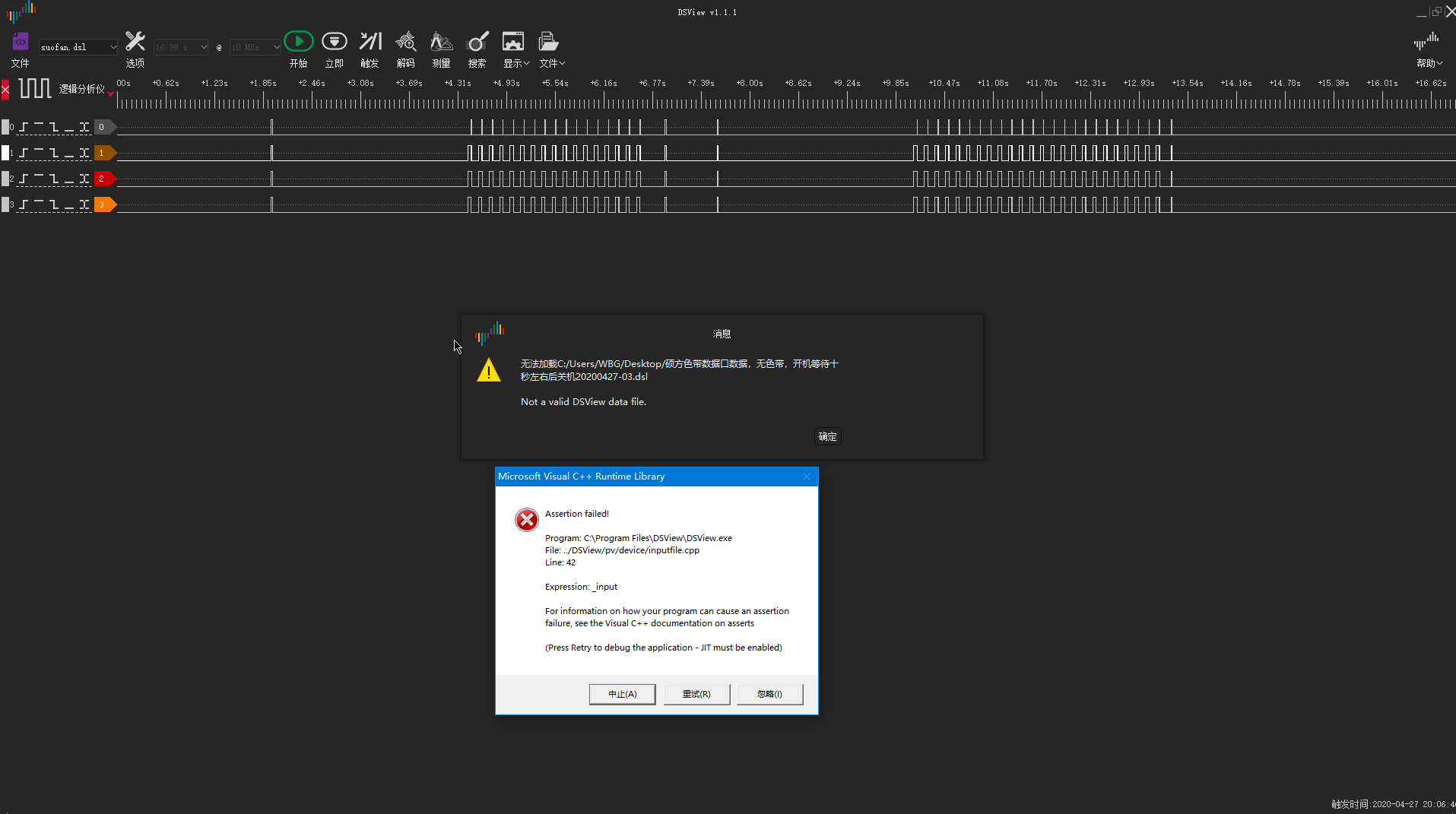Click 确定 in the message dialog
This screenshot has width=1456, height=814.
point(827,437)
